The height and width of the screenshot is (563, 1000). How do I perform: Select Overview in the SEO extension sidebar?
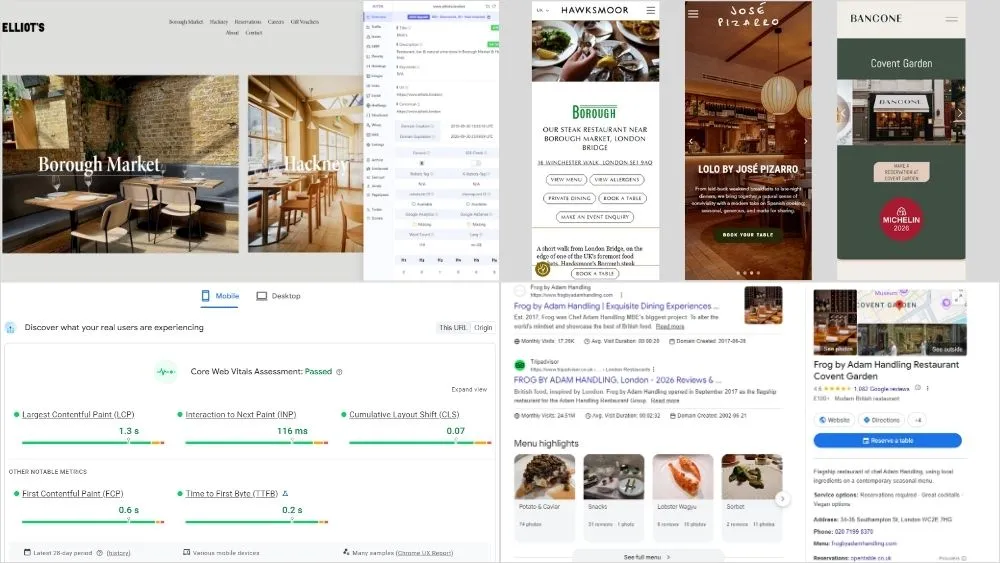pos(376,17)
